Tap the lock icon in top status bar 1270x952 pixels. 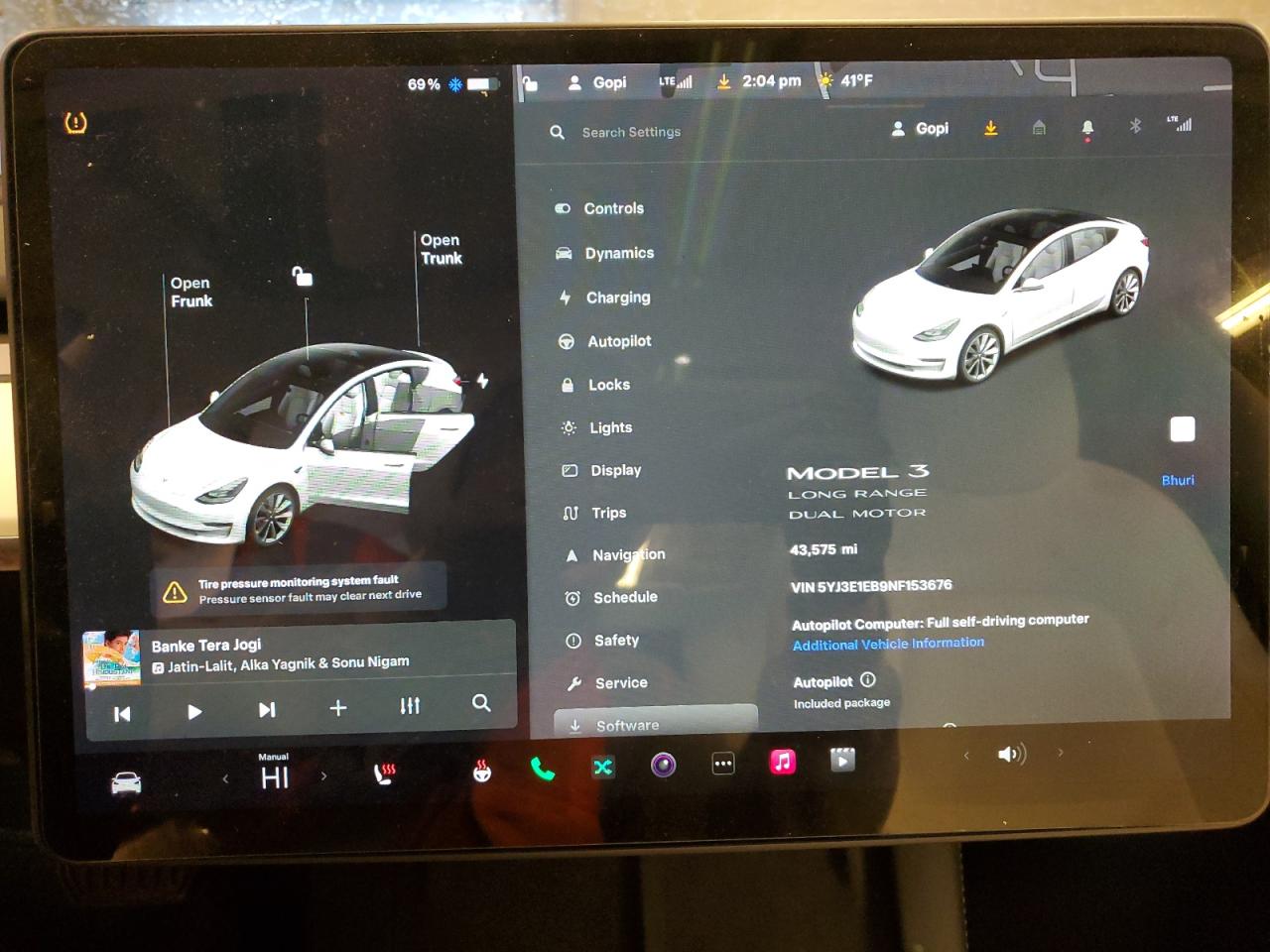pos(530,83)
